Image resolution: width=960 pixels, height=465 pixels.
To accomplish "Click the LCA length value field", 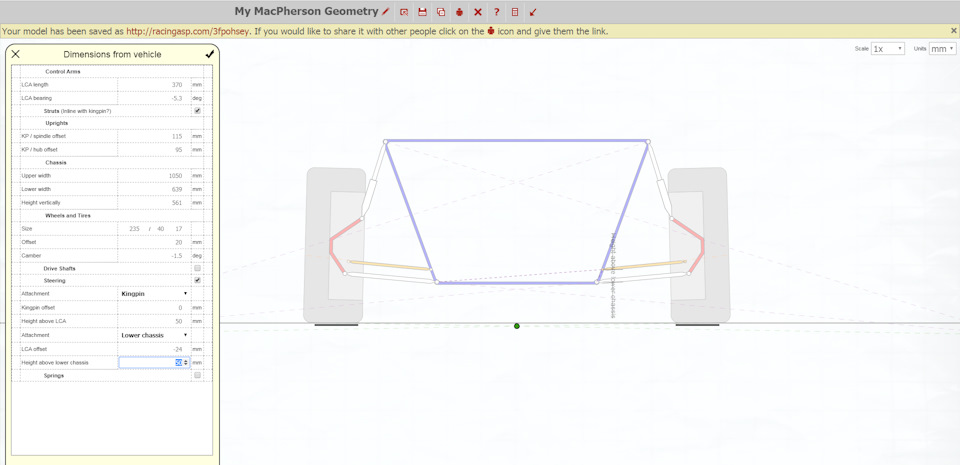I will [x=154, y=84].
